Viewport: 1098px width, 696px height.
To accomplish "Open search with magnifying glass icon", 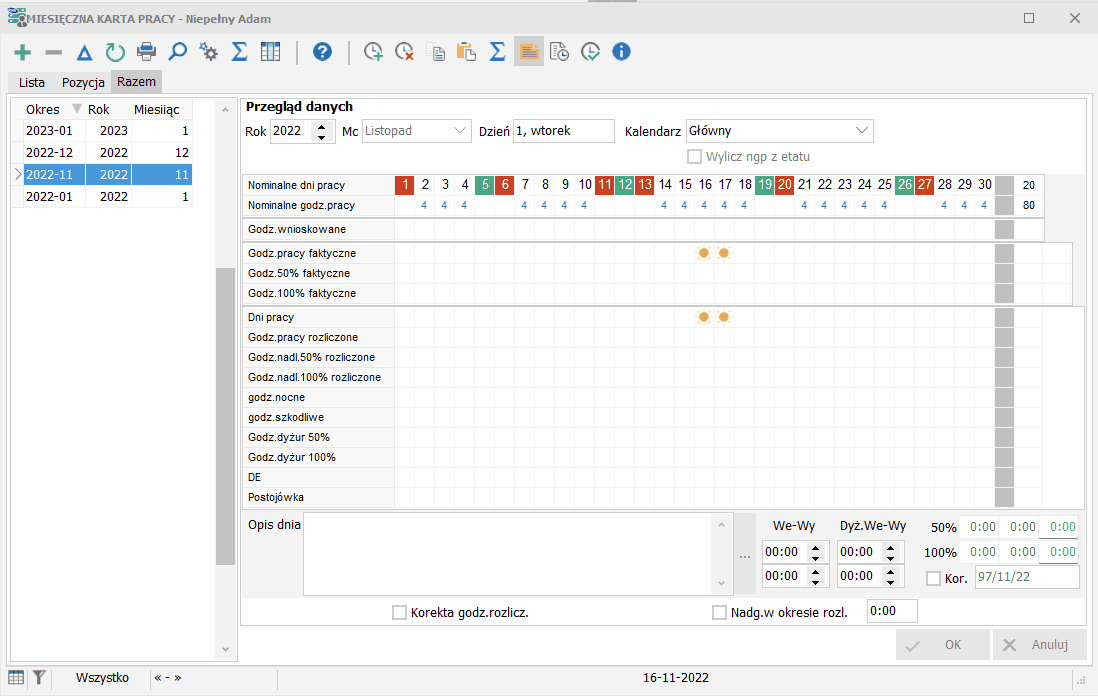I will coord(178,51).
